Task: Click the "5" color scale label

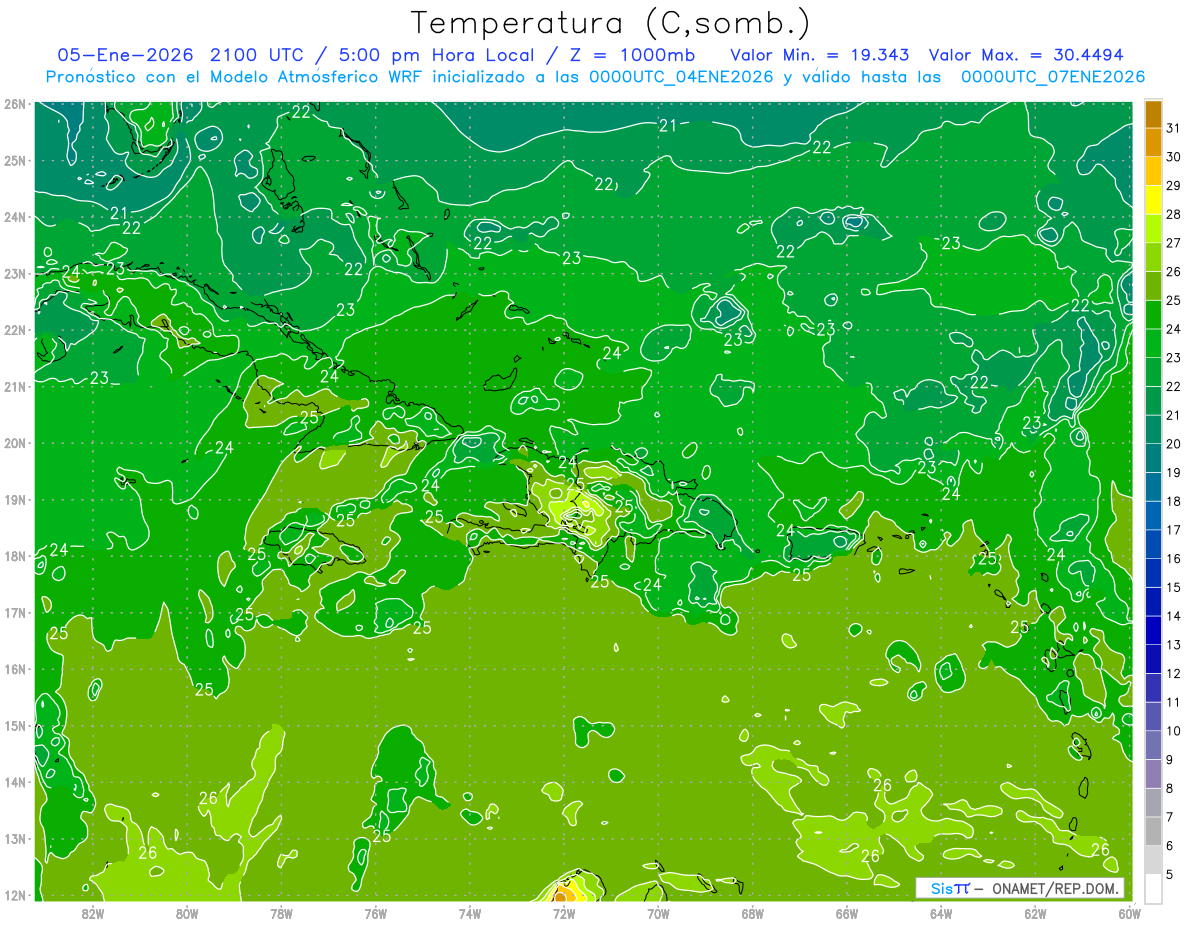Action: (1170, 875)
